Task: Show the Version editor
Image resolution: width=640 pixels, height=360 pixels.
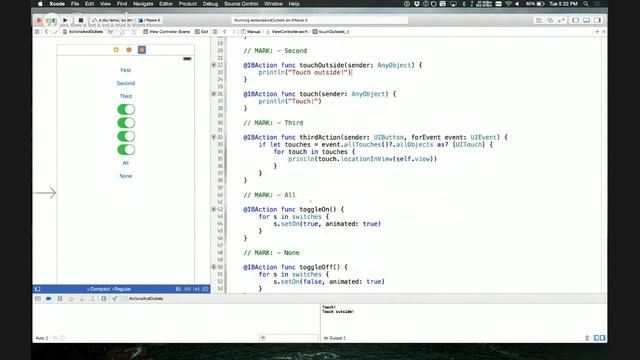Action: click(562, 20)
